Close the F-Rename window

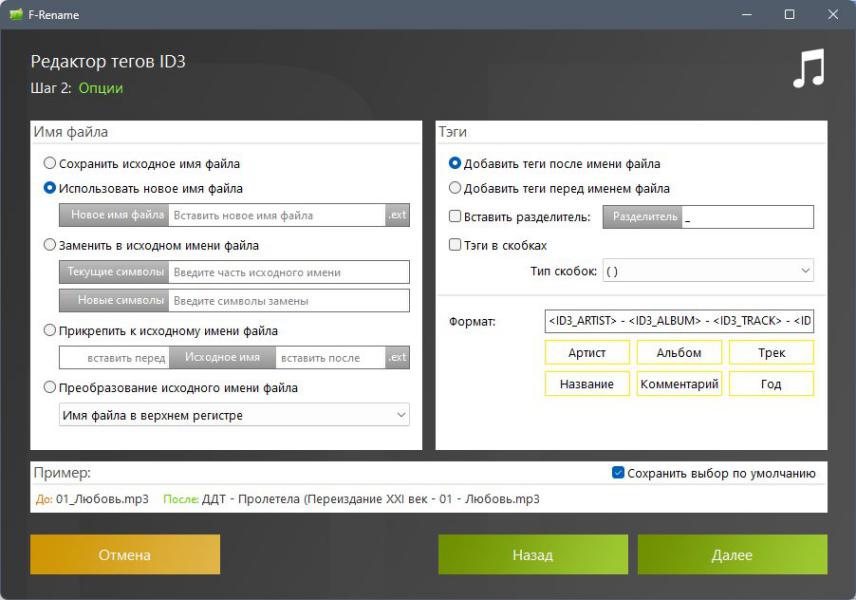tap(833, 14)
